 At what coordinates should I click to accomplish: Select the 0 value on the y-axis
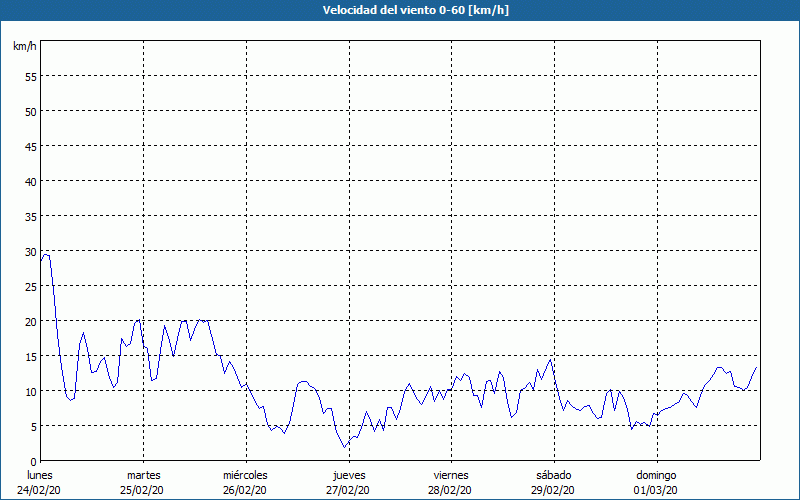tap(34, 462)
